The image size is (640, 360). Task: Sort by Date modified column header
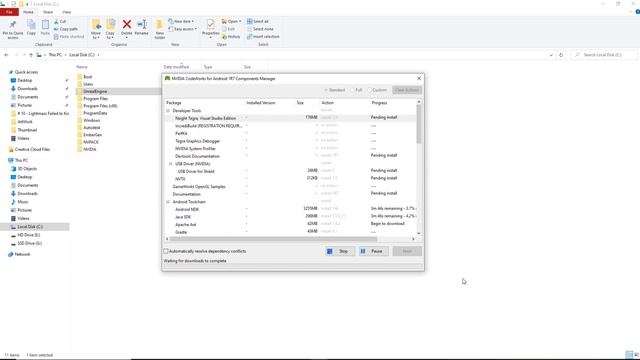[176, 67]
